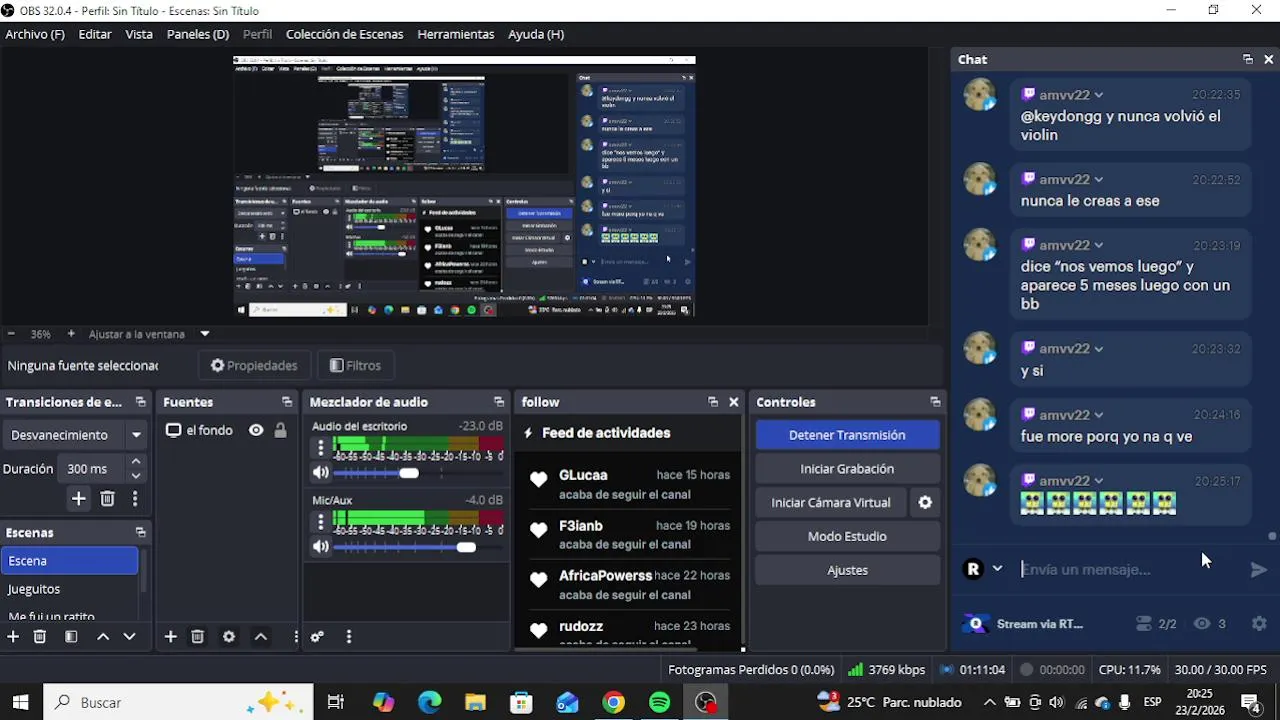Zoom in the preview with plus

coord(71,334)
